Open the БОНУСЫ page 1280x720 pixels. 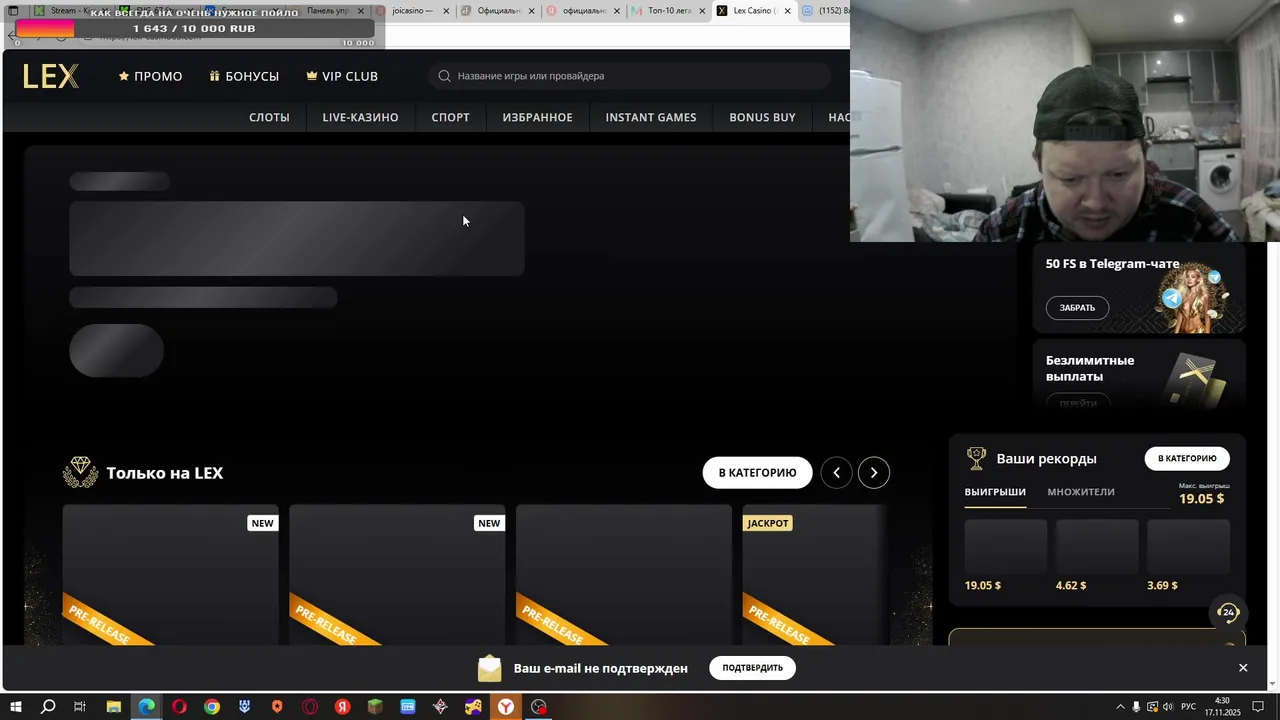tap(244, 76)
